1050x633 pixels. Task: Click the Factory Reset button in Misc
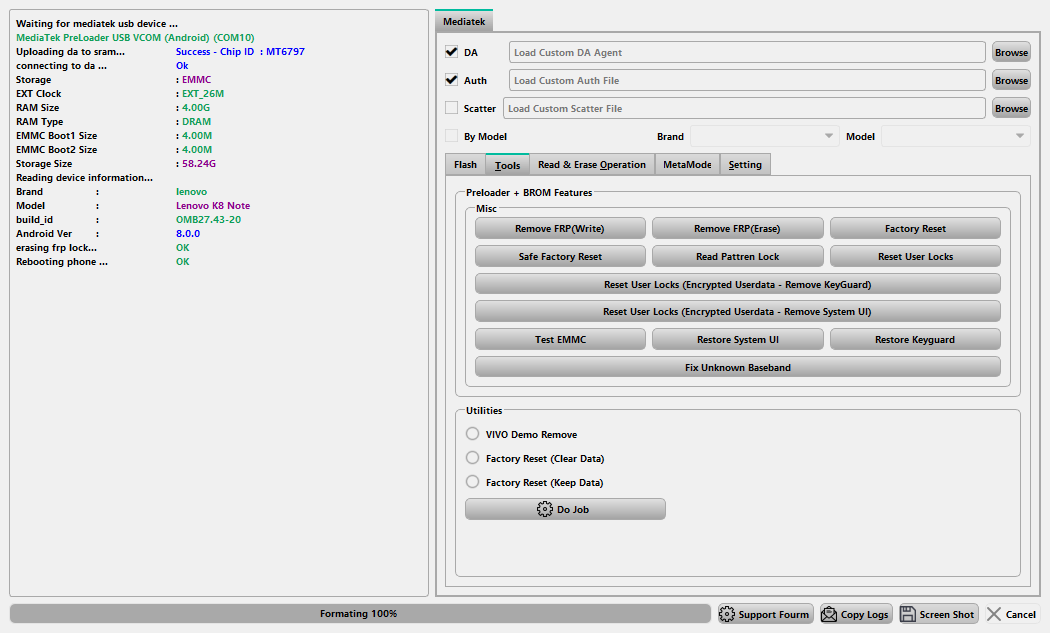pos(915,228)
